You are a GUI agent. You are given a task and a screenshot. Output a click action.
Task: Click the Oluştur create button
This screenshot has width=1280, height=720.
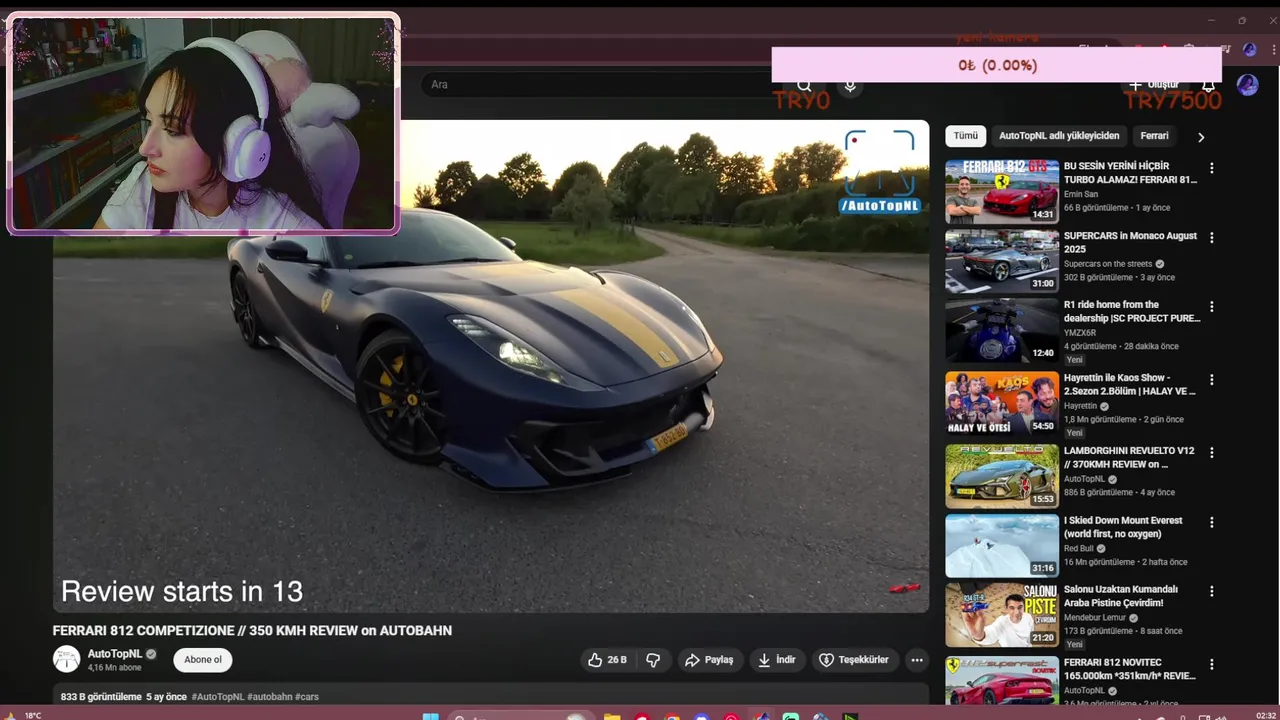click(1154, 85)
